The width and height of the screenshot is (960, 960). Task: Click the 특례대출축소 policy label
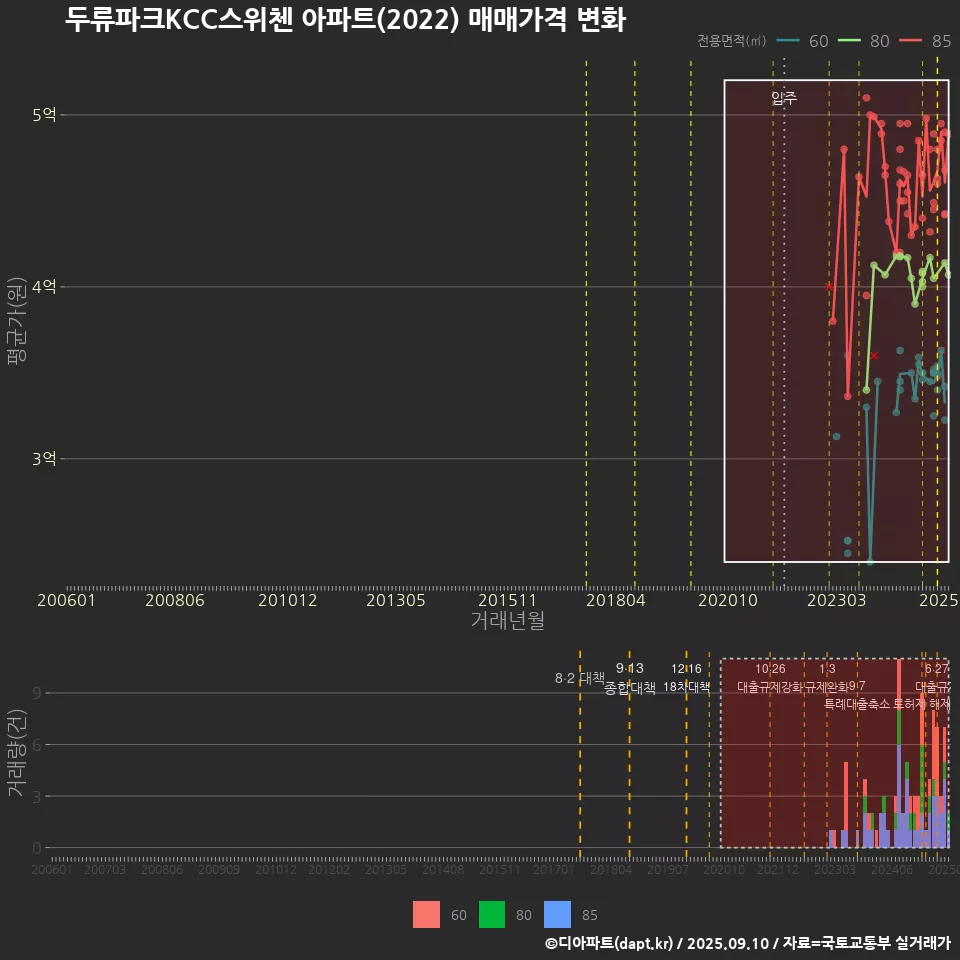(857, 704)
